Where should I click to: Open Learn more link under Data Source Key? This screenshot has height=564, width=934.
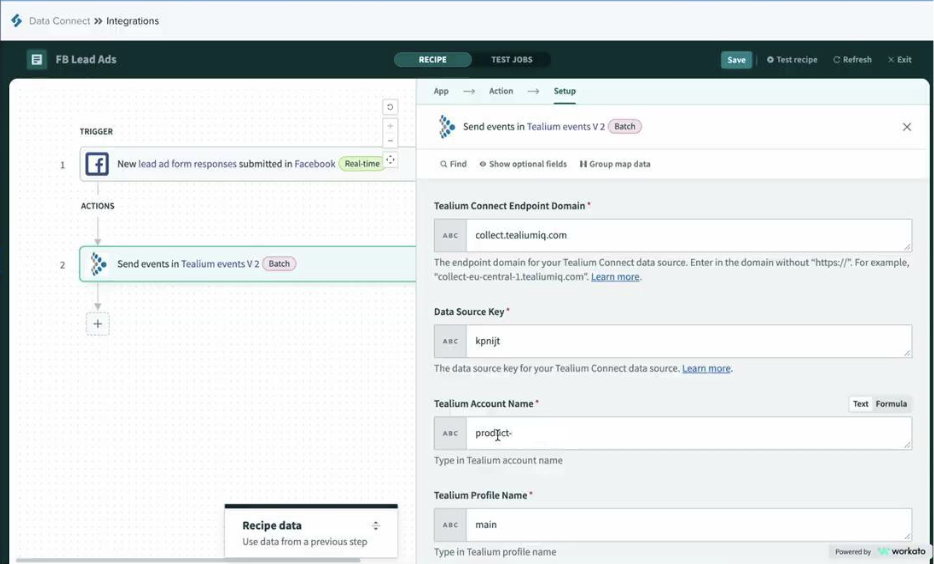pos(706,369)
